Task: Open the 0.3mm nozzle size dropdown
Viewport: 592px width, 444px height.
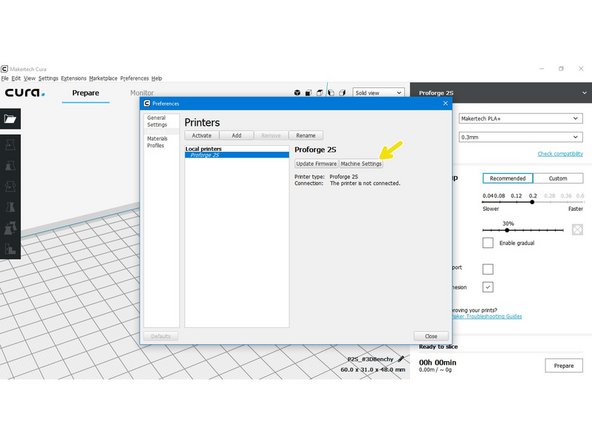Action: click(521, 137)
